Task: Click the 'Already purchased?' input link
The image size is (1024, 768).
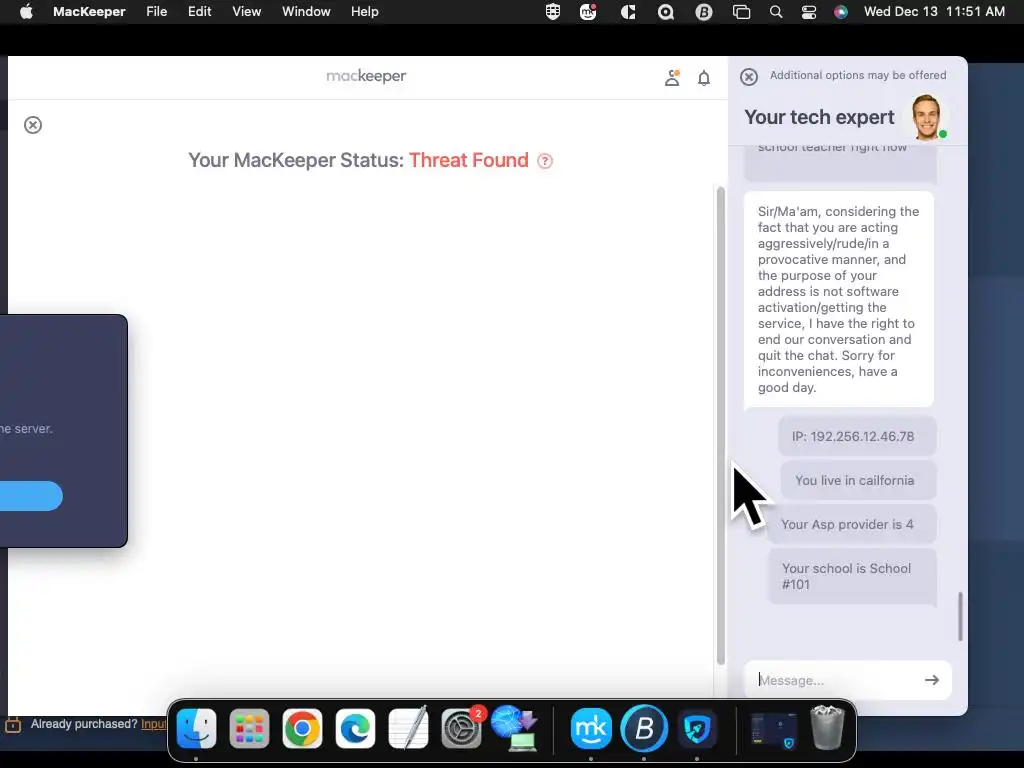Action: pos(153,724)
